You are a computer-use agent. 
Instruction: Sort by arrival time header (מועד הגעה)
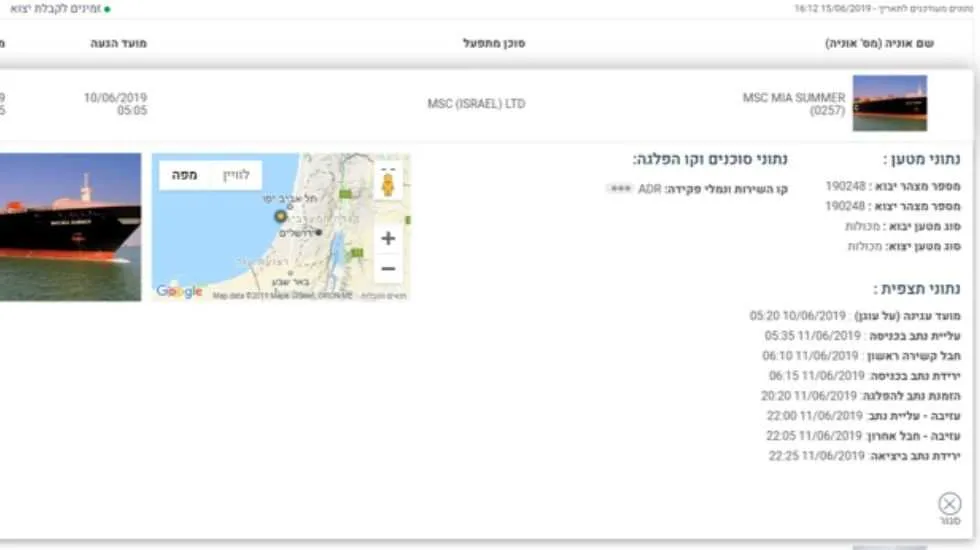coord(118,43)
